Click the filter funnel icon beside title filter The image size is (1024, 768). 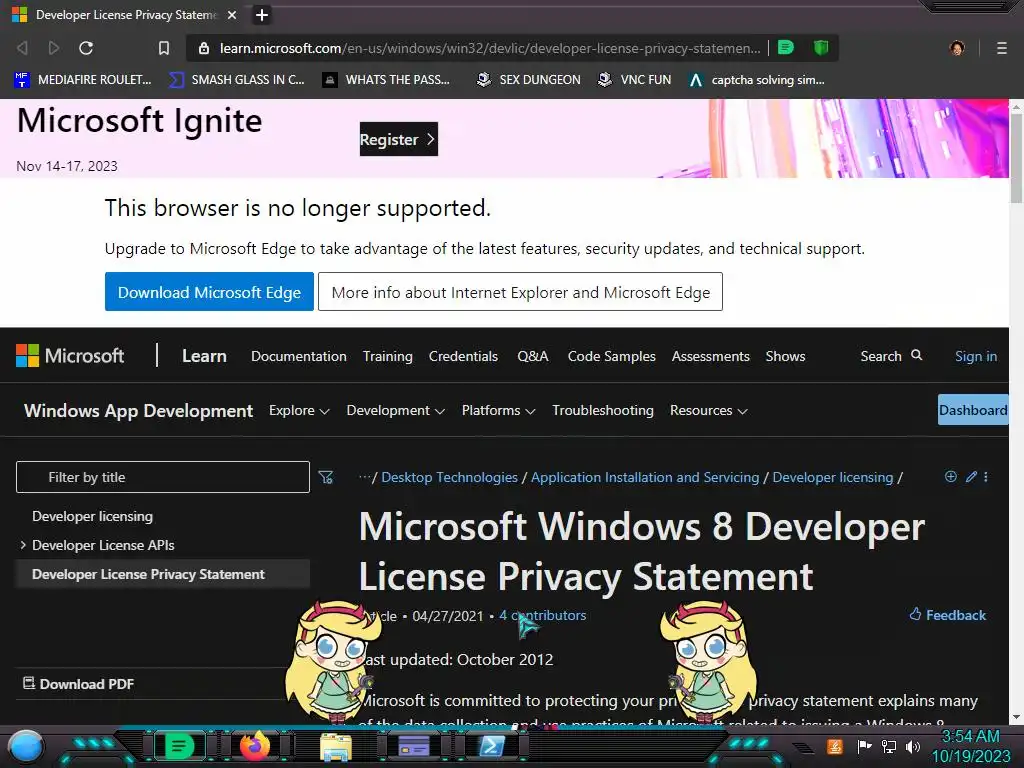pyautogui.click(x=325, y=477)
